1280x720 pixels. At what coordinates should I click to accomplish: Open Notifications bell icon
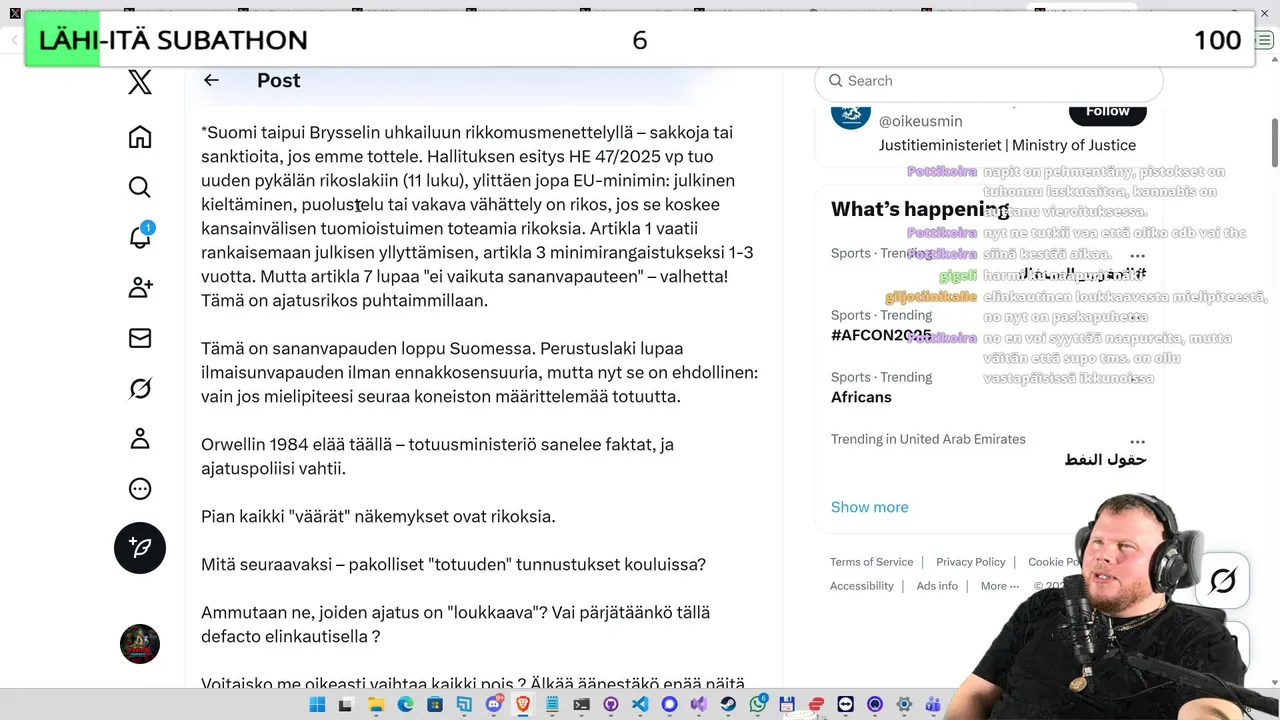click(140, 235)
